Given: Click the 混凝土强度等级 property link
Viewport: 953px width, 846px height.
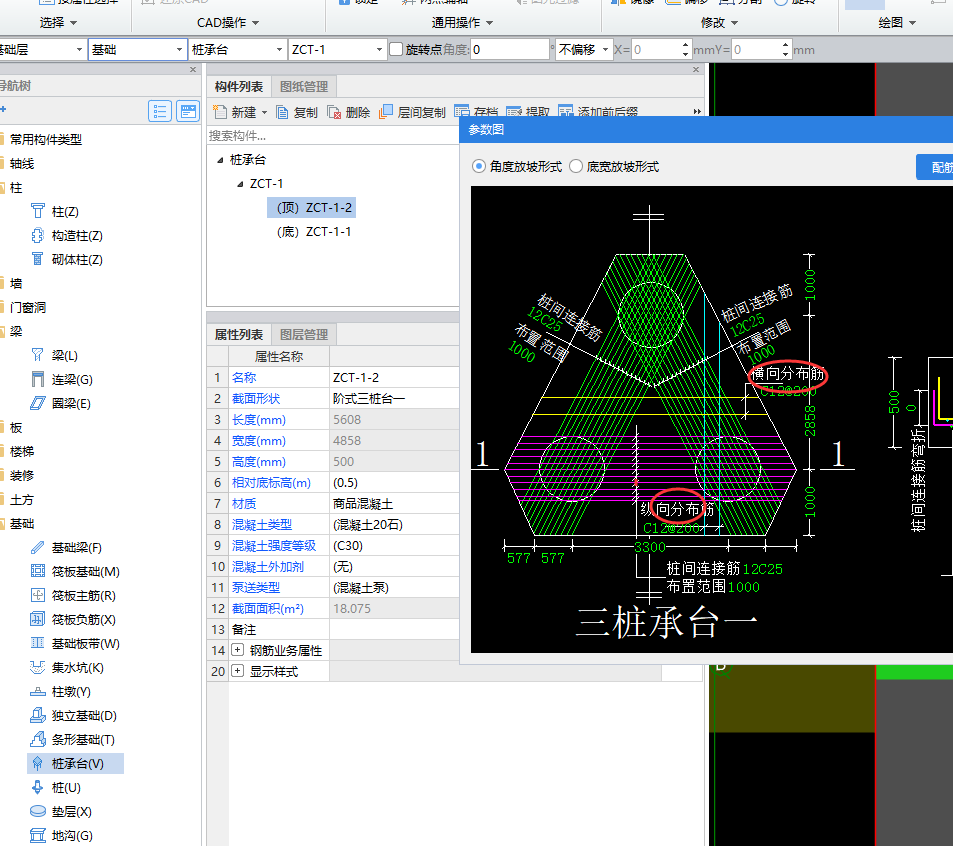Looking at the screenshot, I should [x=274, y=546].
